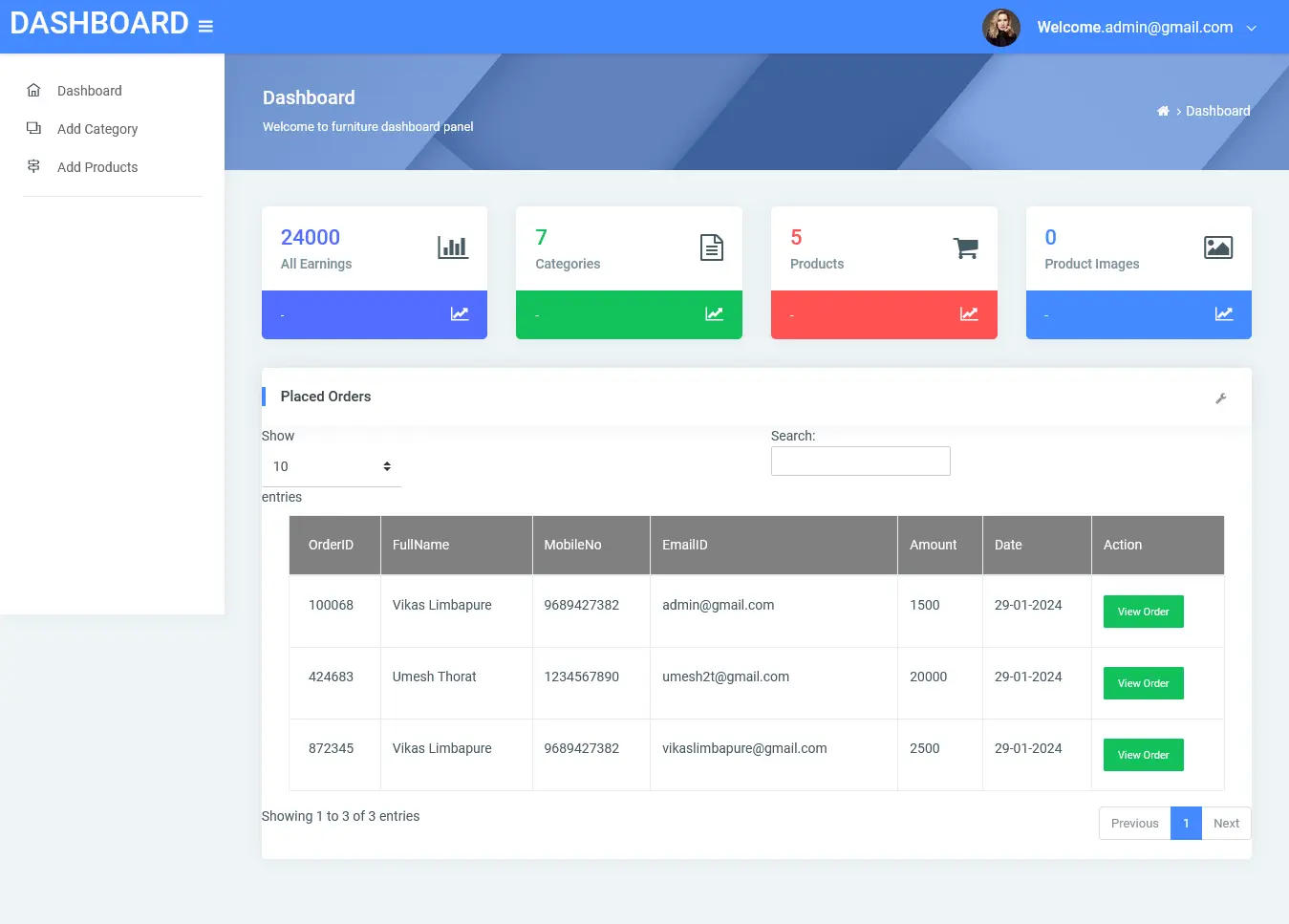This screenshot has height=924, width=1289.
Task: Click the picture icon in Product Images card
Action: tap(1218, 247)
